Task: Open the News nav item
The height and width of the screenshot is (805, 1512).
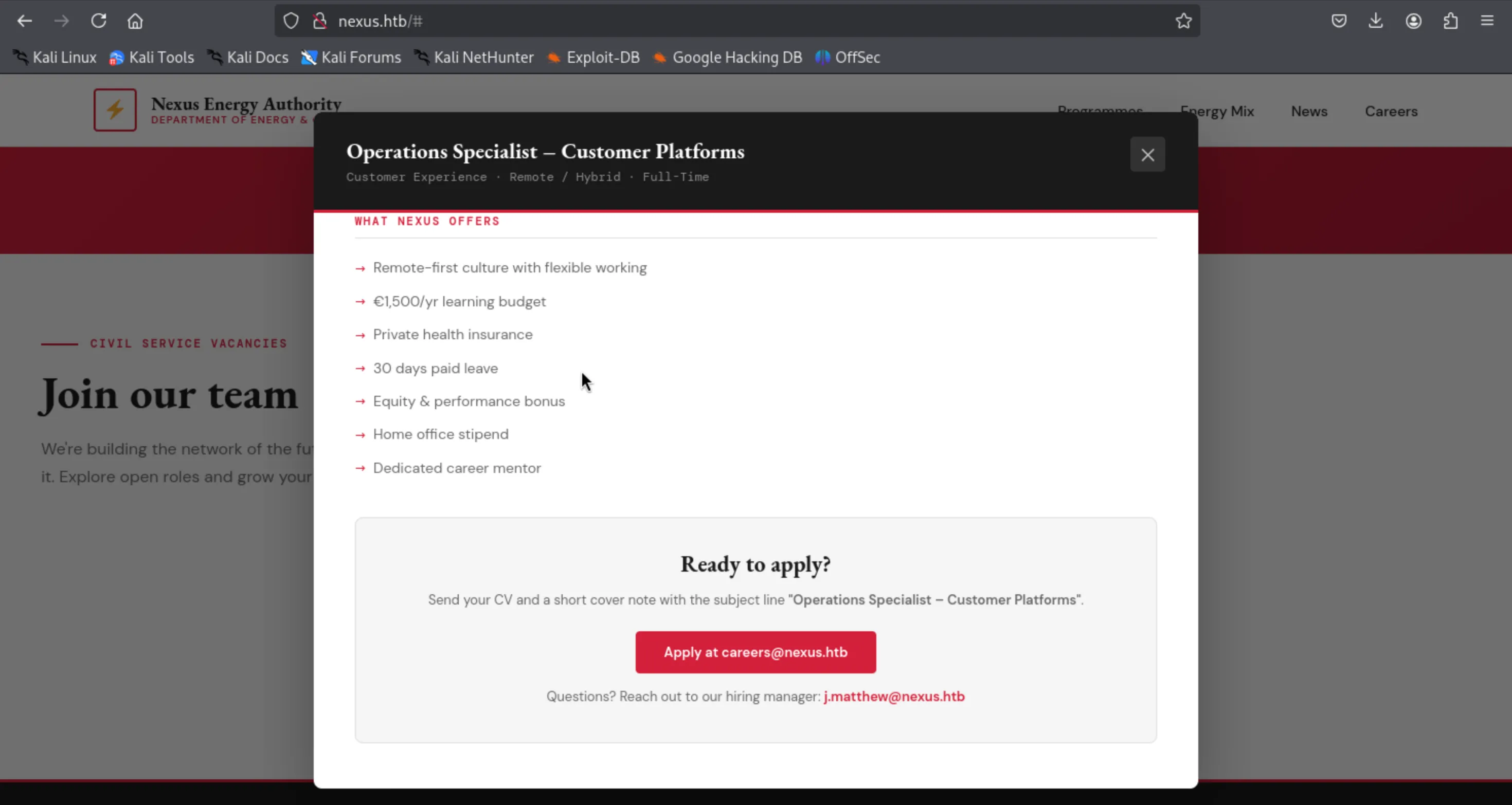Action: coord(1309,112)
